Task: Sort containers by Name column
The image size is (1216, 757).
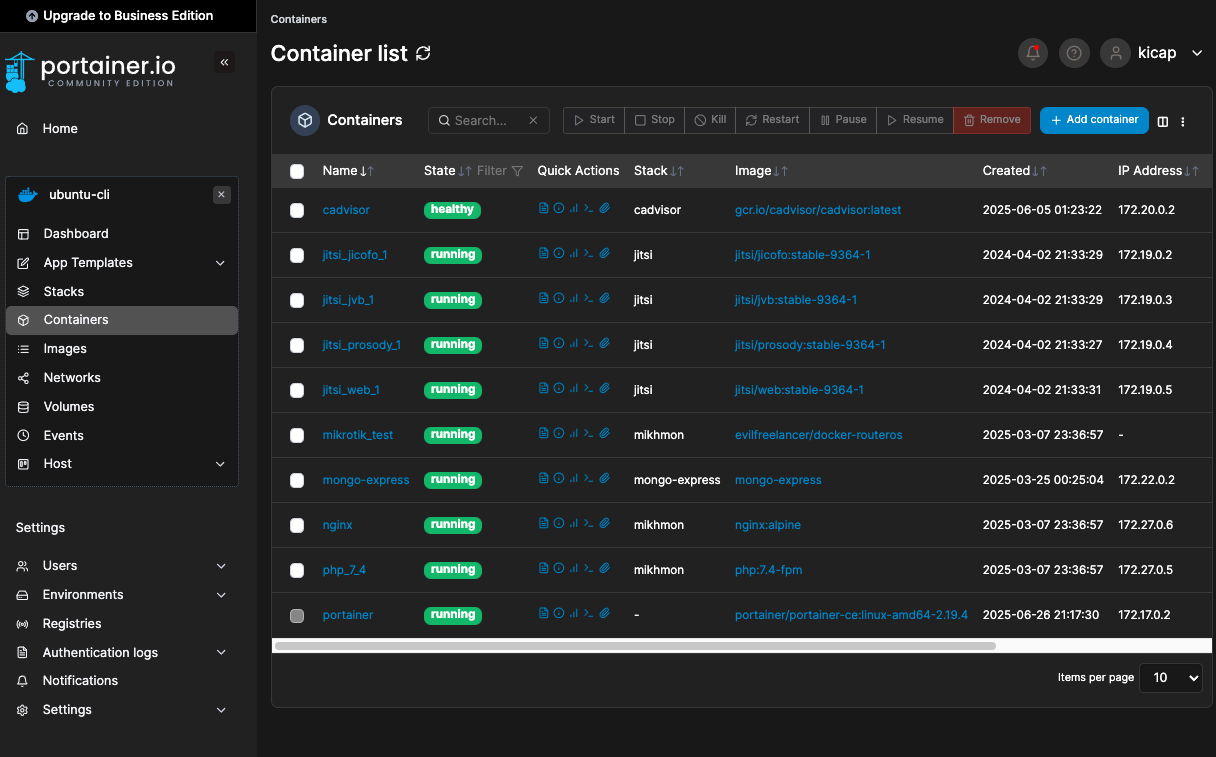Action: (x=348, y=171)
